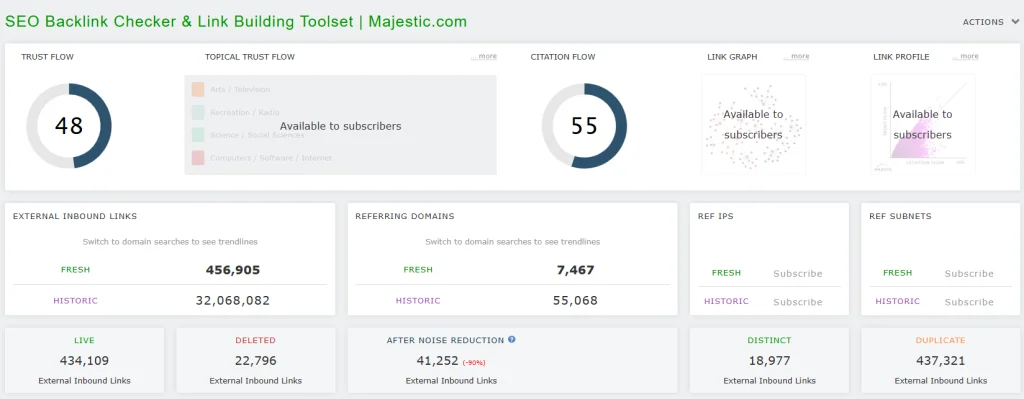Click the Trust Flow 48 donut chart
Screen dimensions: 1024x399
click(x=69, y=125)
